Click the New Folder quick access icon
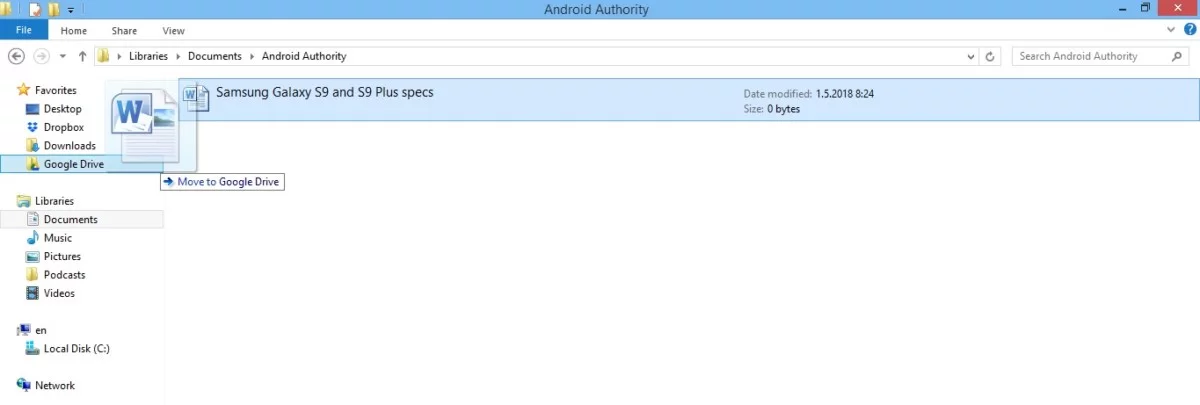This screenshot has width=1200, height=405. tap(54, 10)
